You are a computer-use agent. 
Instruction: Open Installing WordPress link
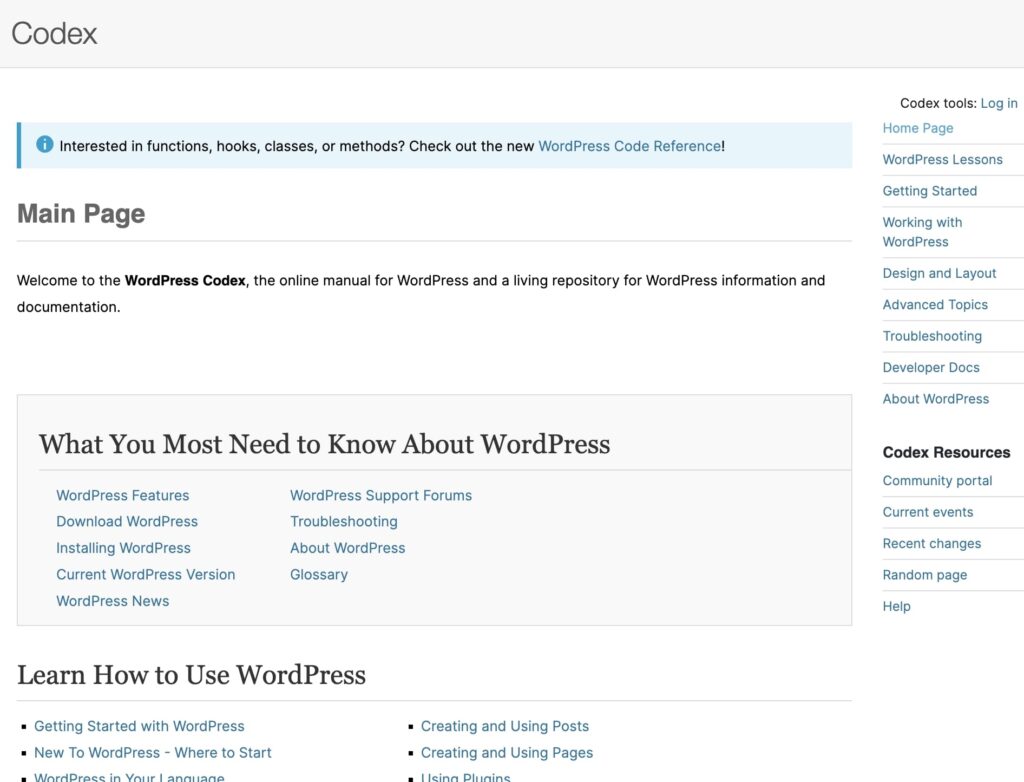pyautogui.click(x=123, y=548)
